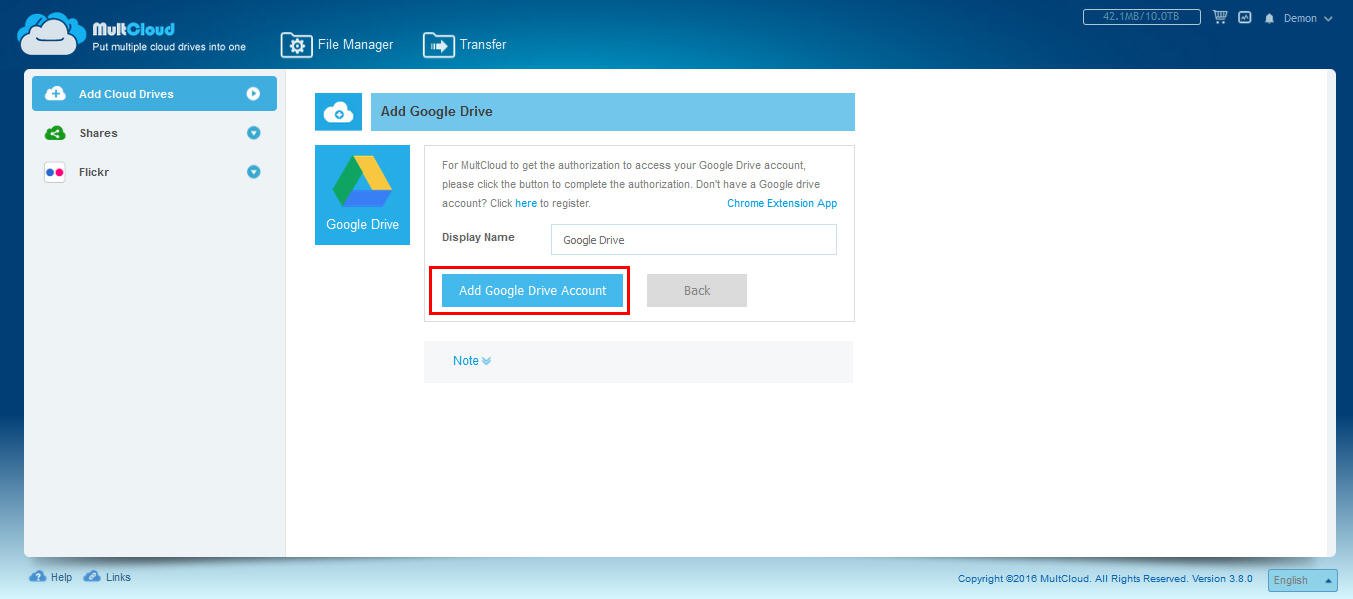Click the Links cloud icon in footer
This screenshot has width=1353, height=599.
[92, 577]
